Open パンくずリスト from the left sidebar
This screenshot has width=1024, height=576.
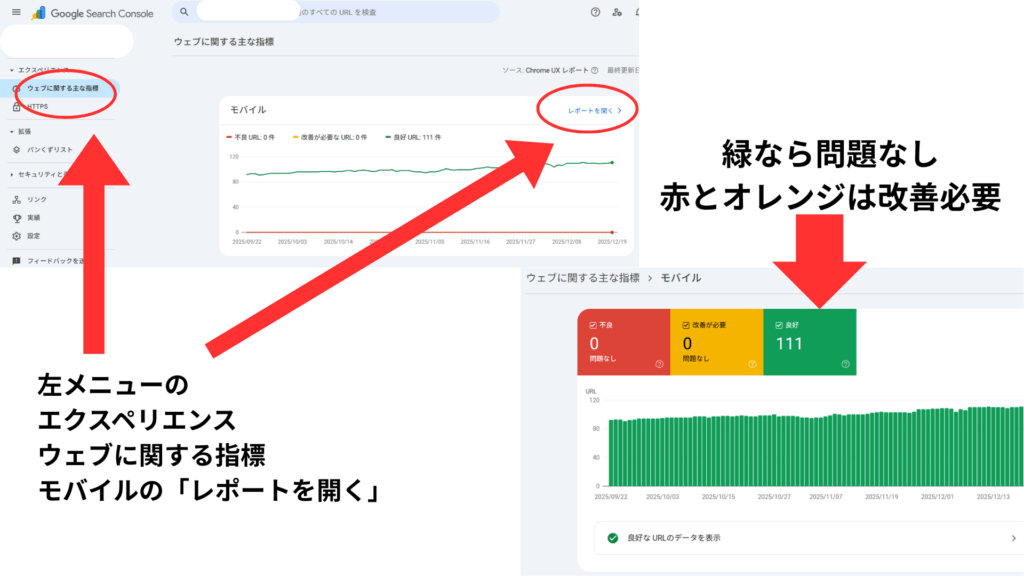(50, 147)
